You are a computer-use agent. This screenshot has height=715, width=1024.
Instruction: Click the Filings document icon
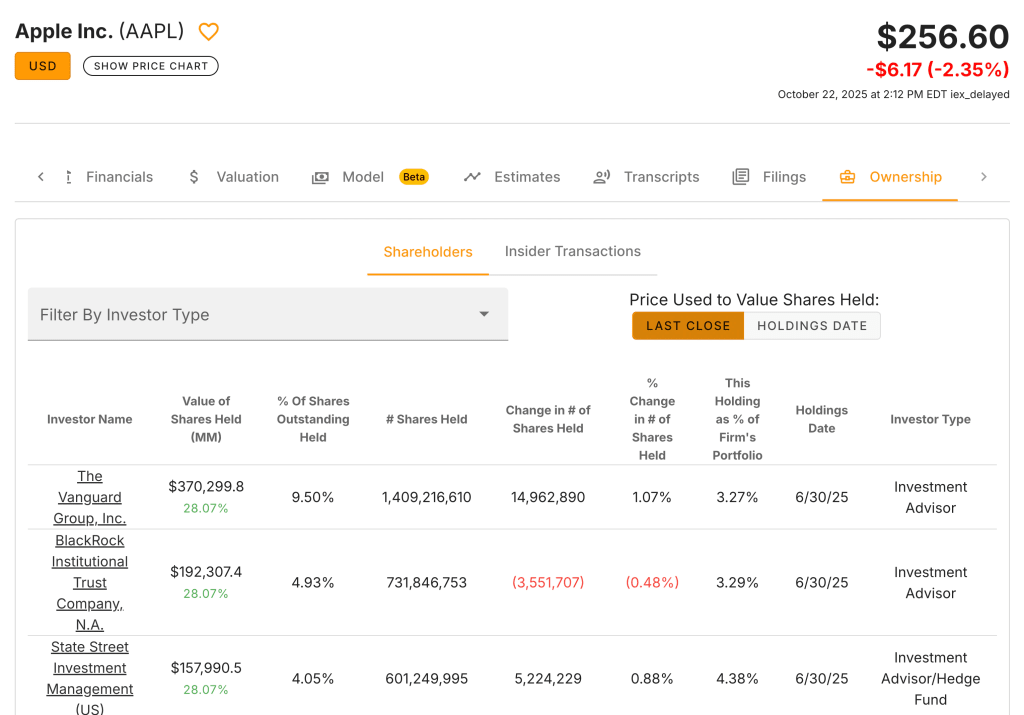741,177
